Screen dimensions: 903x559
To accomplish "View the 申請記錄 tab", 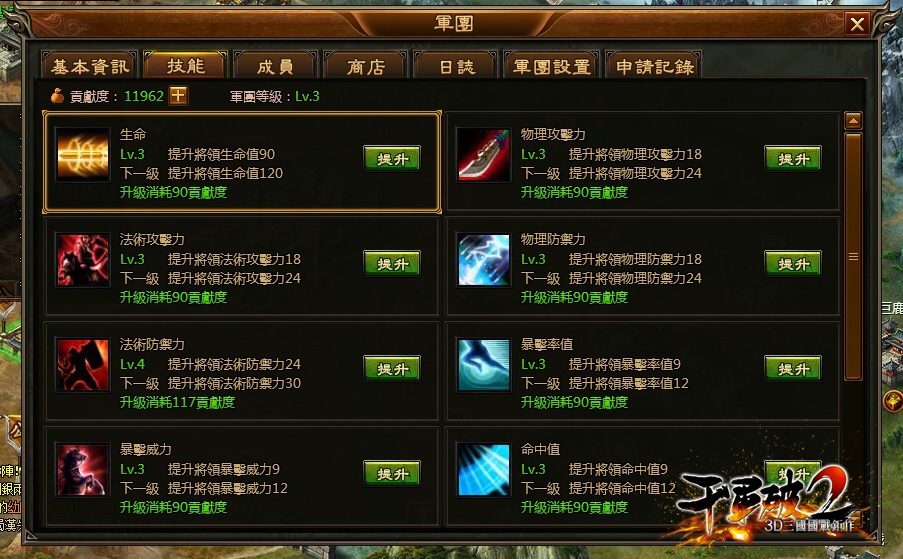I will (x=654, y=65).
